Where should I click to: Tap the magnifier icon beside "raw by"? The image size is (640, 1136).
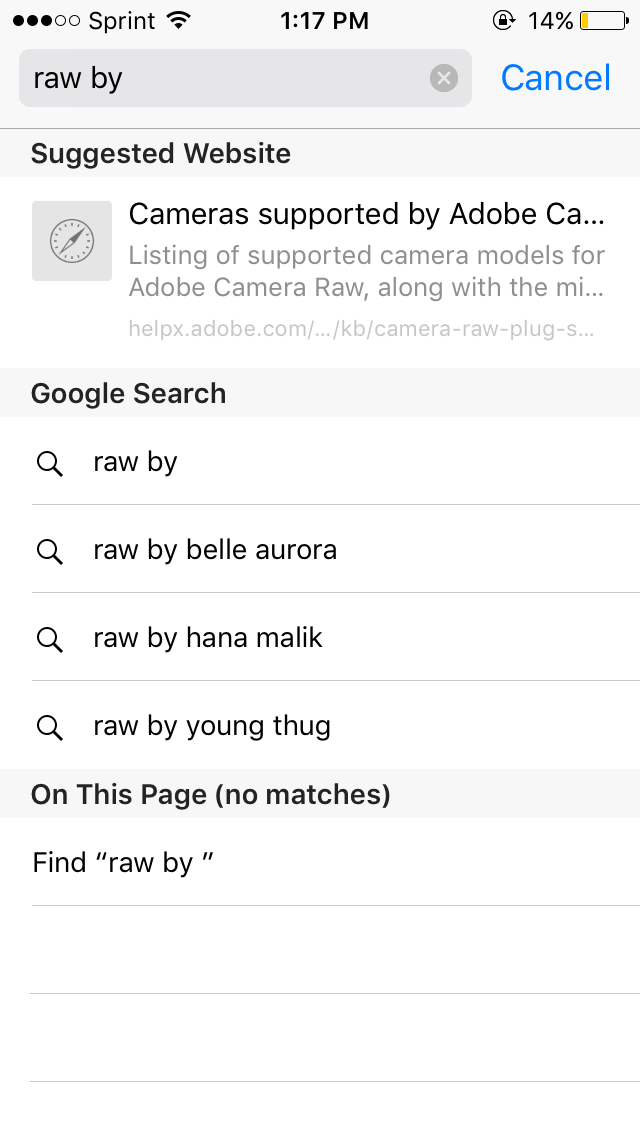(49, 463)
